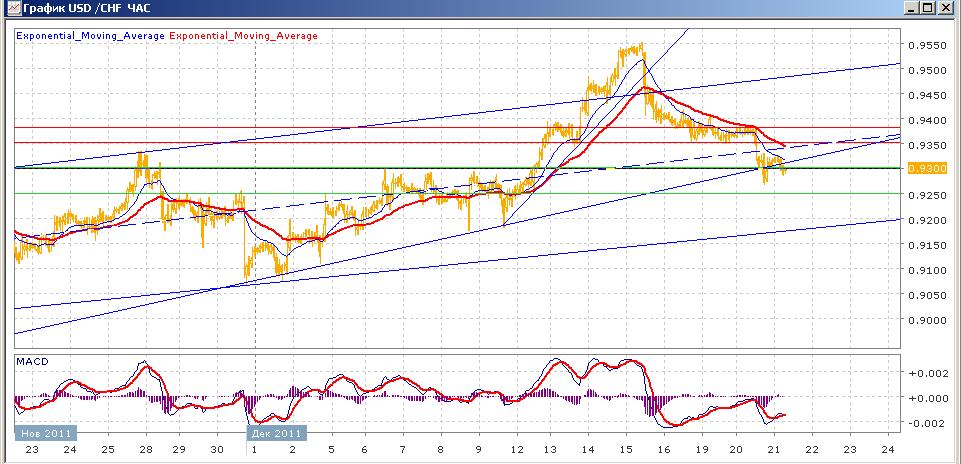This screenshot has height=464, width=961.
Task: Click date 28 on the time axis
Action: click(145, 449)
